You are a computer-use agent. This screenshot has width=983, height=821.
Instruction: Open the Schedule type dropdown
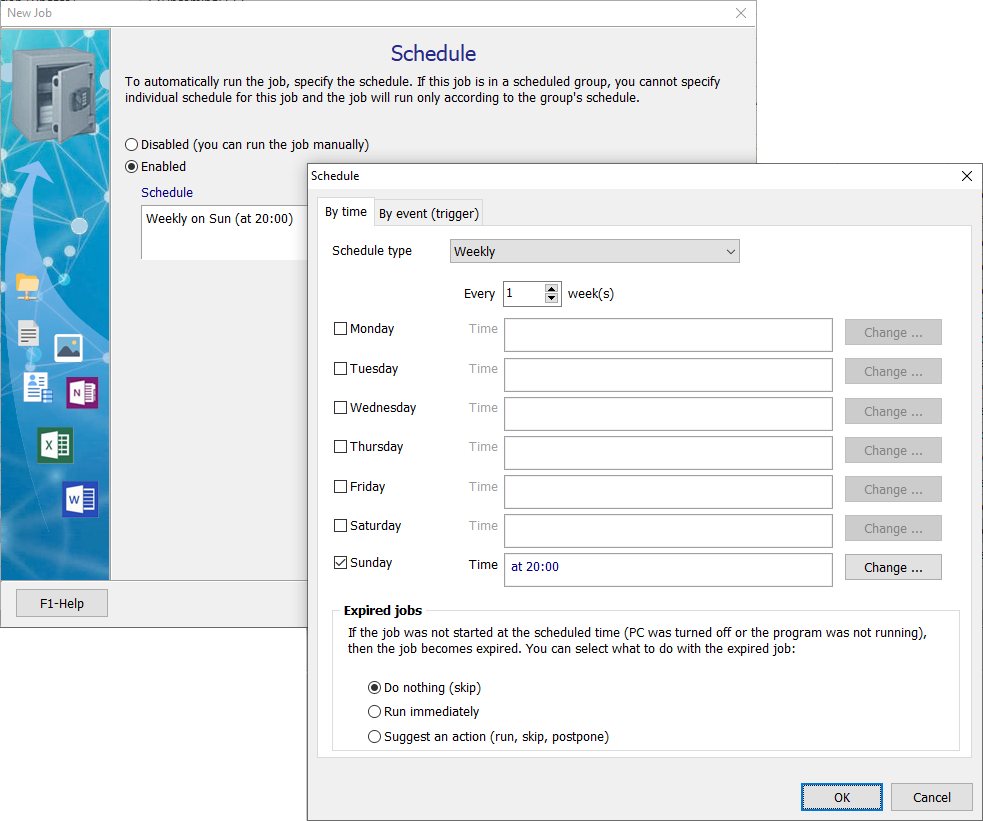tap(594, 252)
